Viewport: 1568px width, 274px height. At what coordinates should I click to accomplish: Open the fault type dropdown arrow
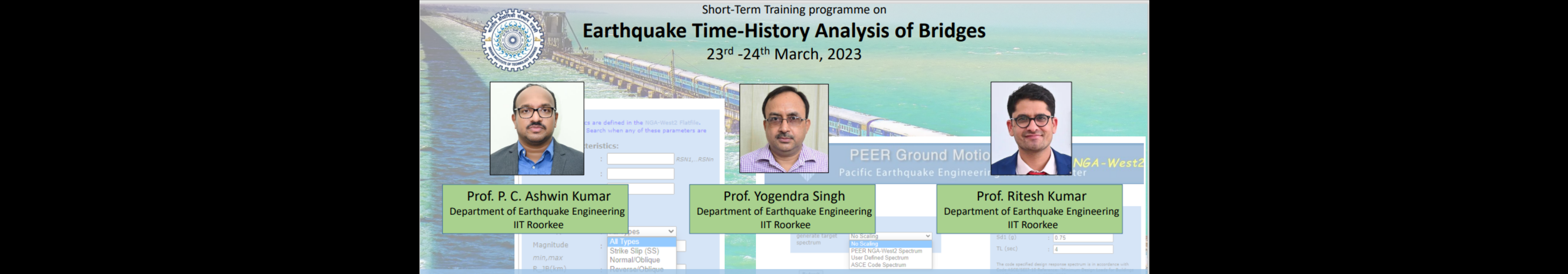[x=671, y=231]
